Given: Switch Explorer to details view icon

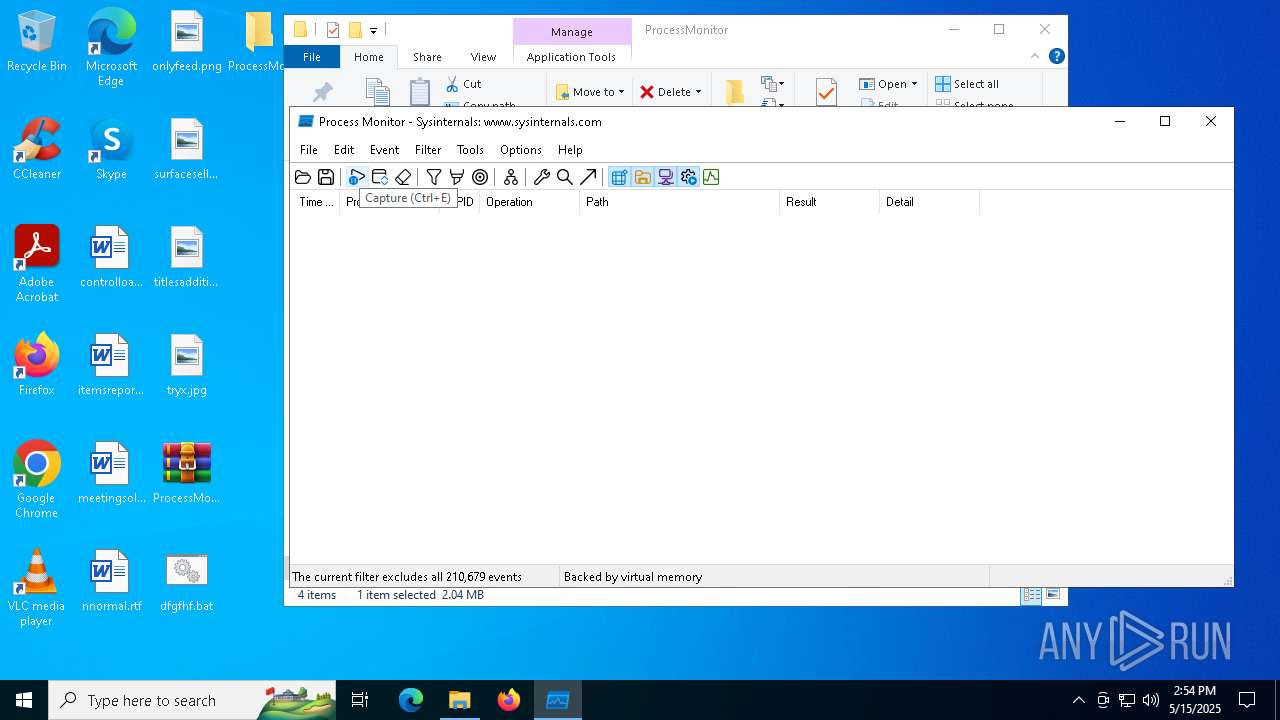Looking at the screenshot, I should click(x=1031, y=595).
